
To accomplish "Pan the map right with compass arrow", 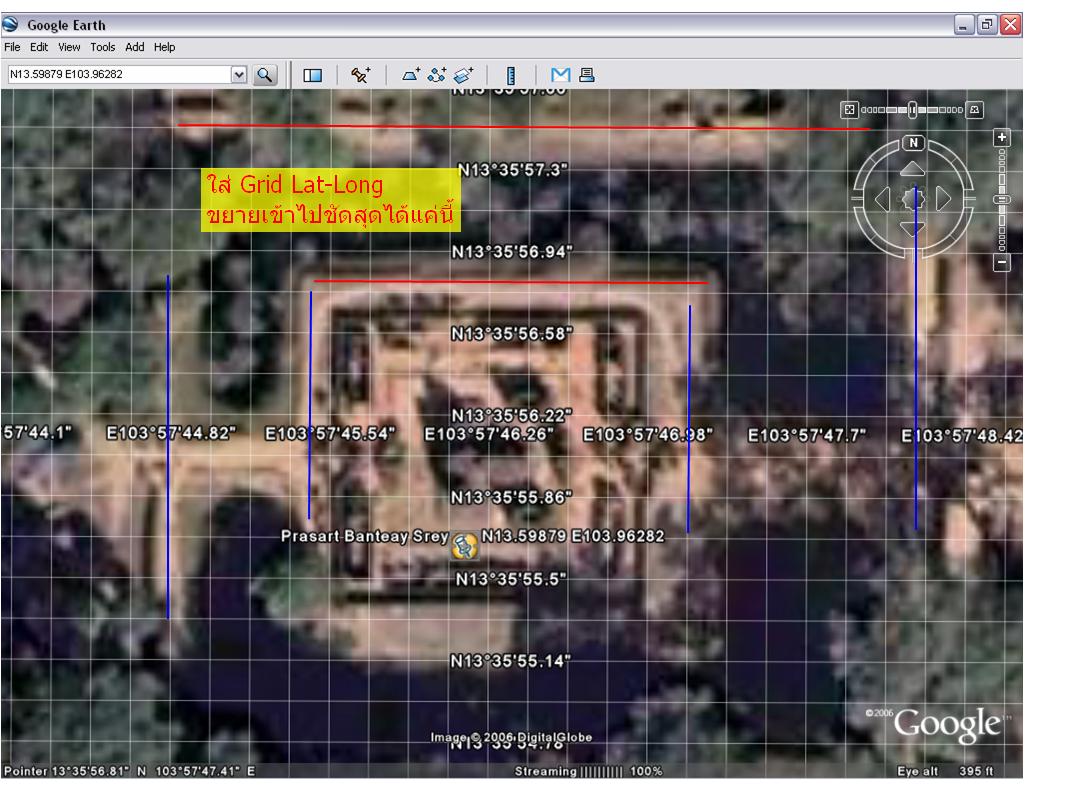I will [943, 199].
